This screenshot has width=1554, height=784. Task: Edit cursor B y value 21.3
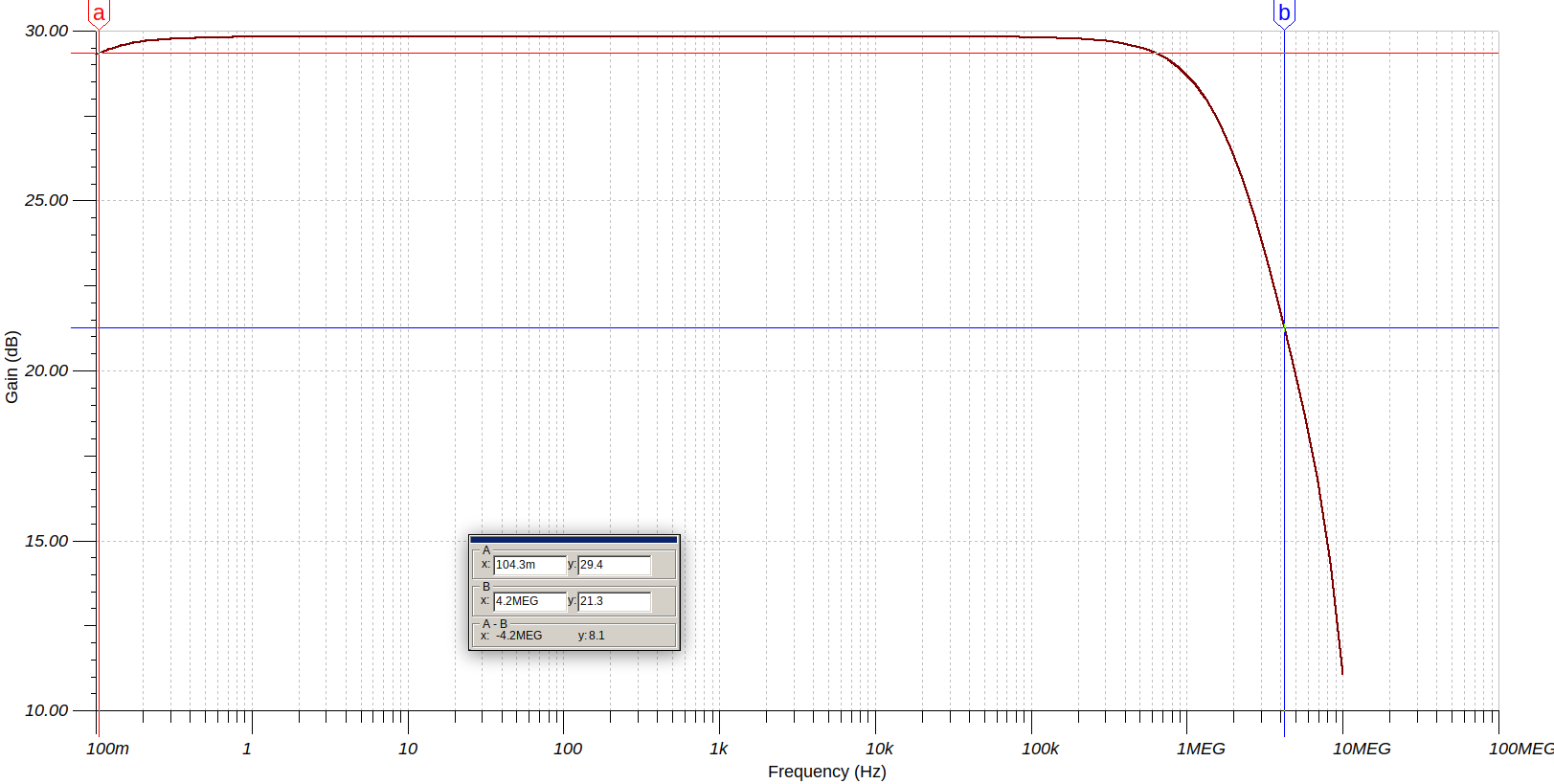pos(614,601)
